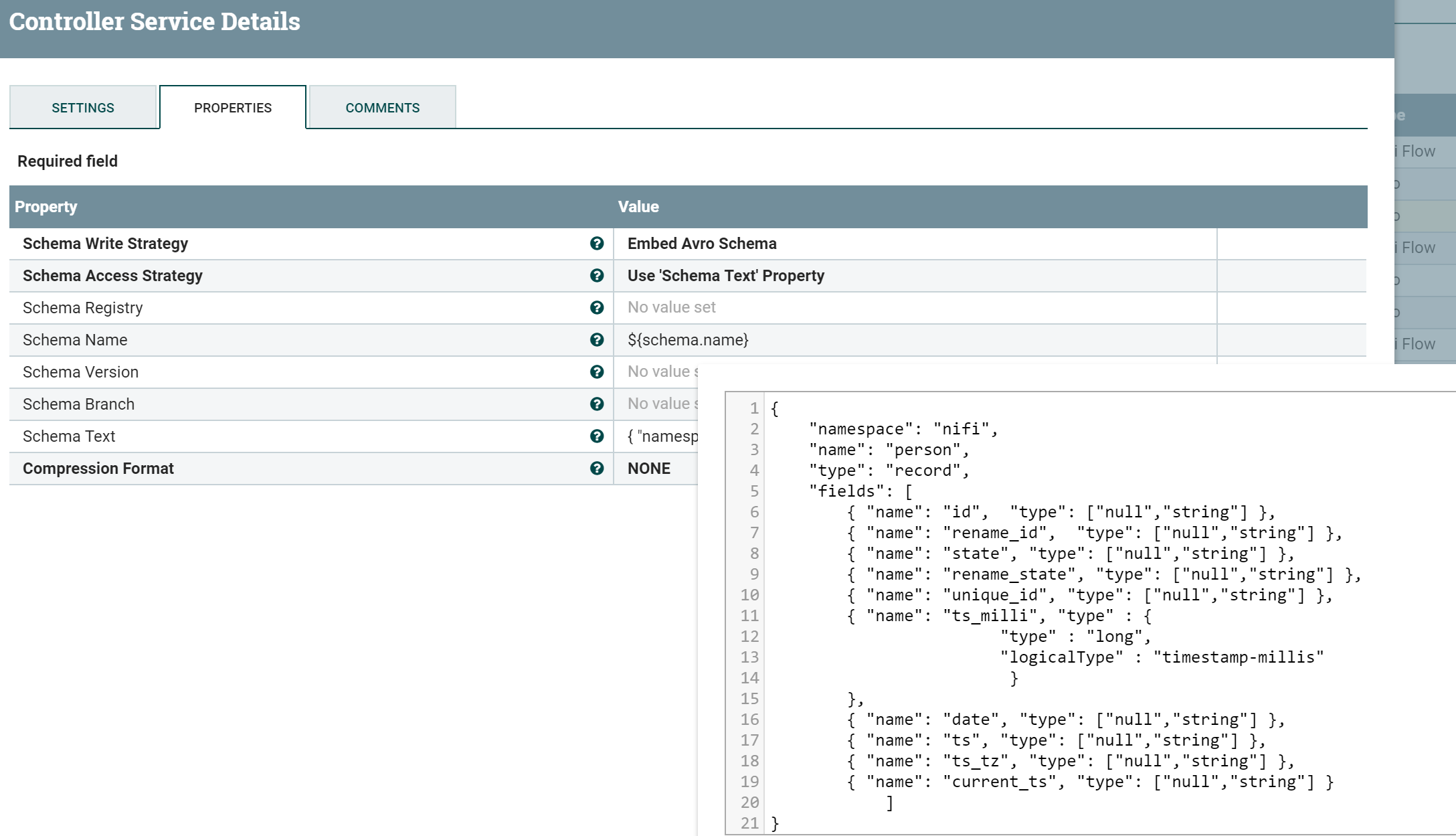Click the Schema Branch help icon
The width and height of the screenshot is (1456, 836).
click(x=596, y=404)
